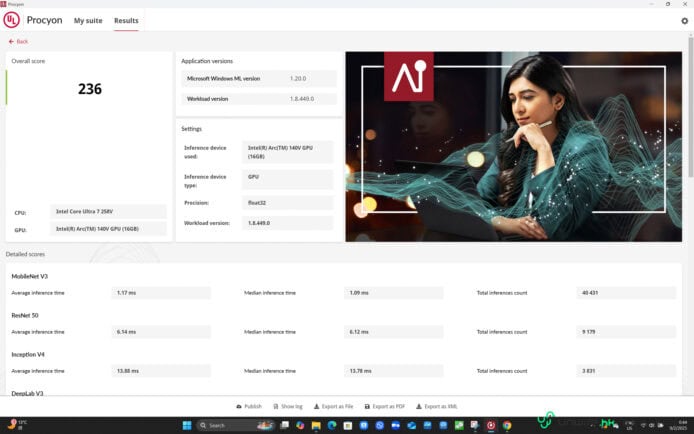Click the Windows Start button
The image size is (694, 434).
click(x=185, y=425)
